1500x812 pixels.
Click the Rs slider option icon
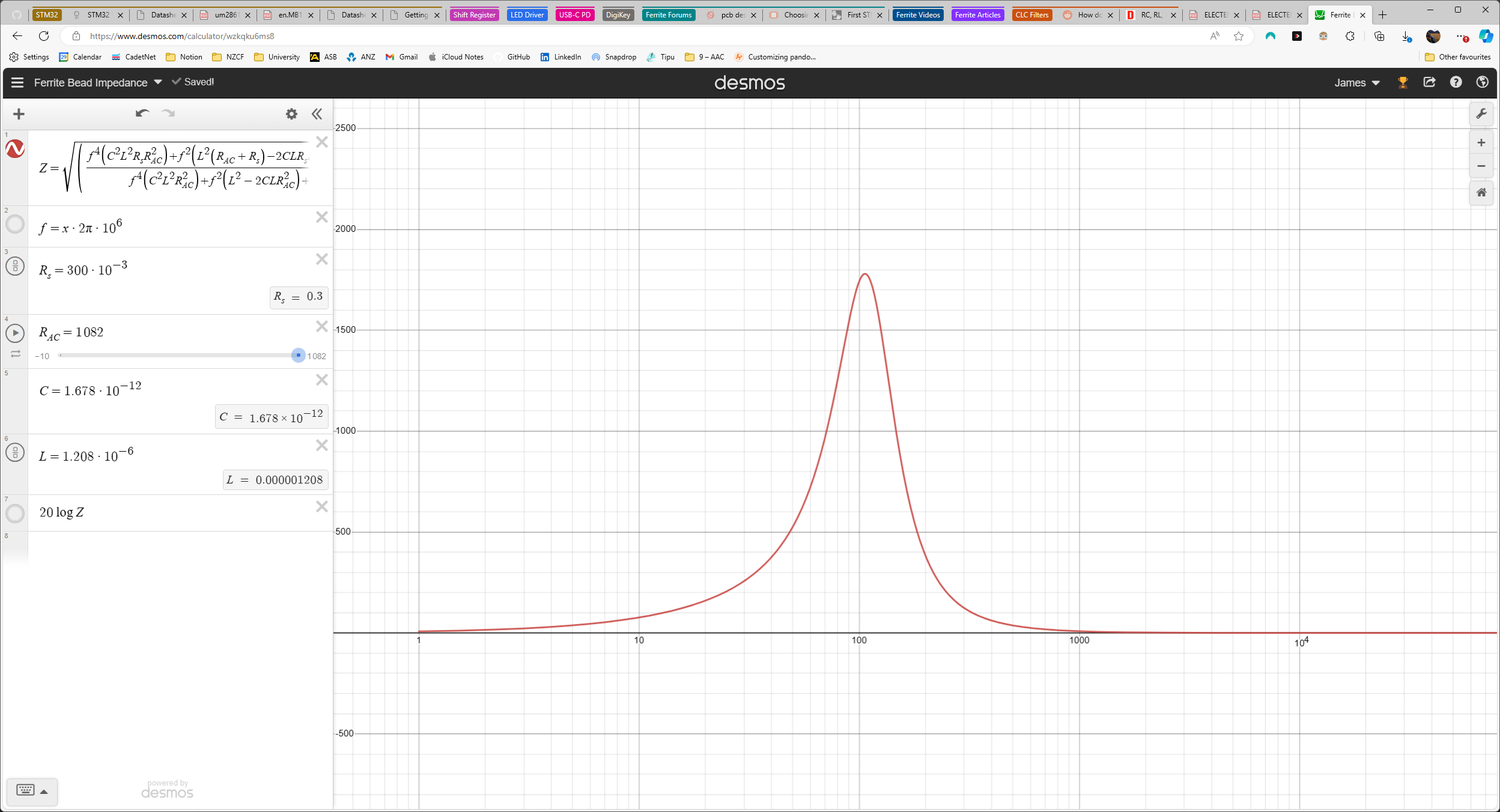tap(15, 266)
